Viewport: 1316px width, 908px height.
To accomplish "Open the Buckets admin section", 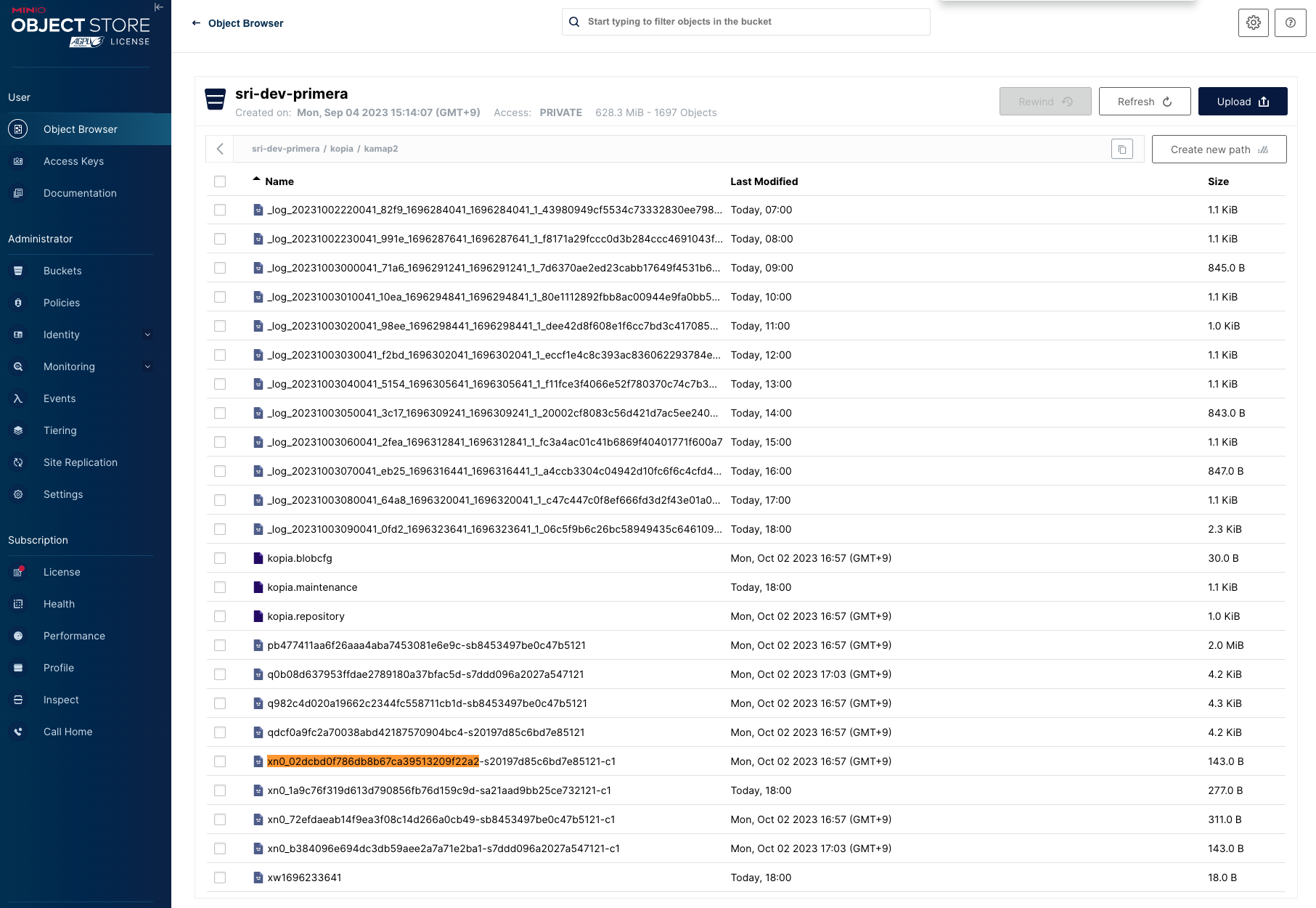I will tap(62, 270).
